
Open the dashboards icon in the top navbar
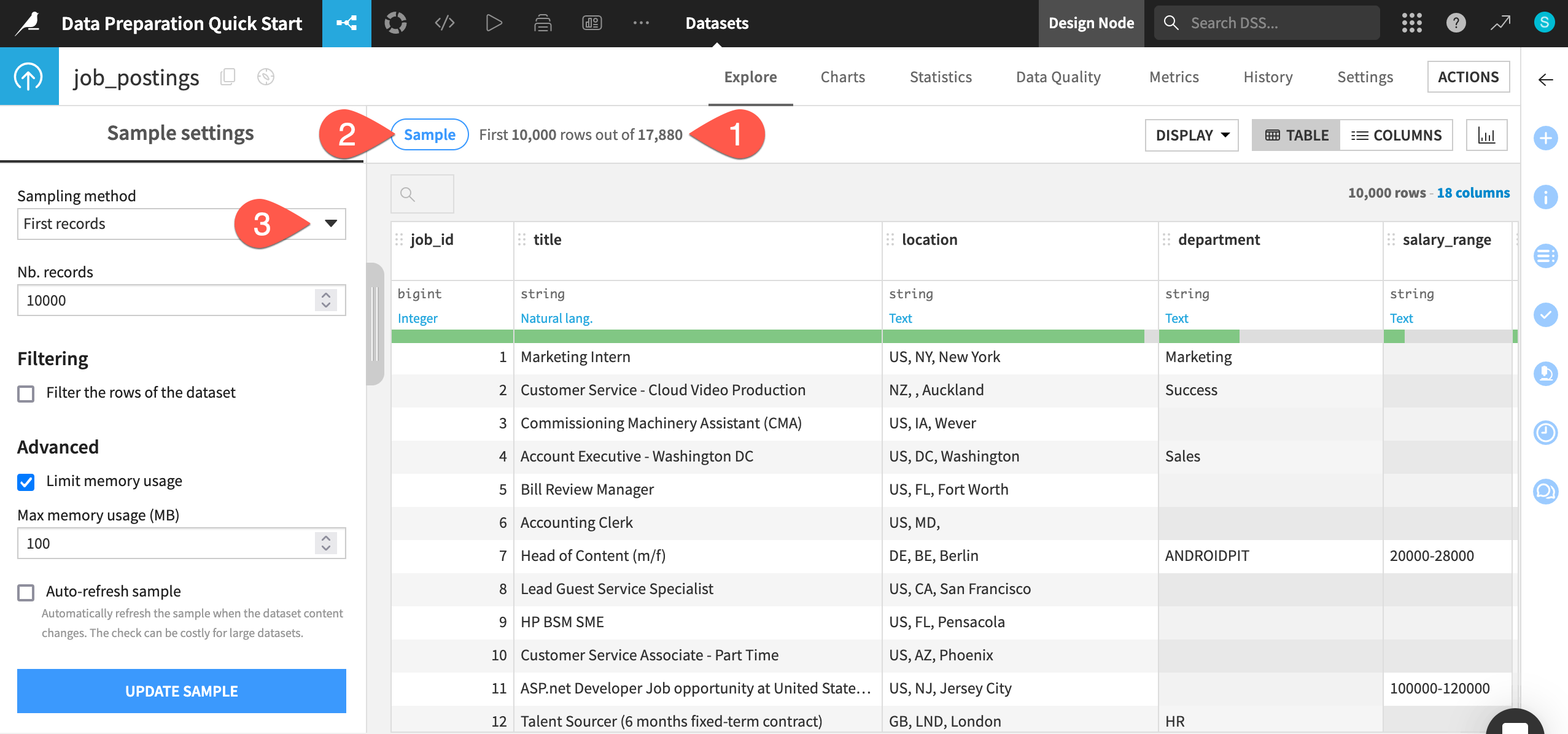pyautogui.click(x=591, y=23)
